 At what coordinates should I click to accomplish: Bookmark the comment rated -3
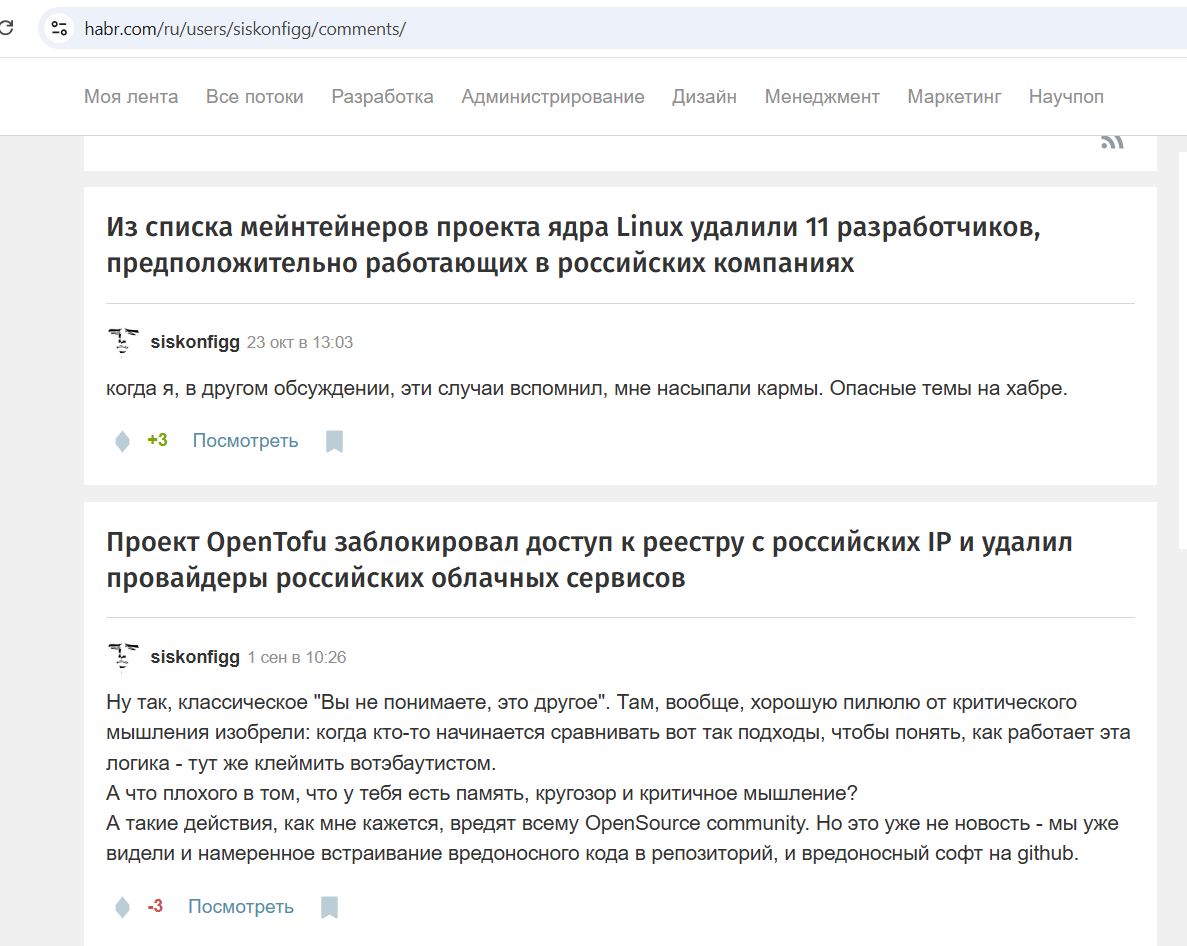(329, 907)
